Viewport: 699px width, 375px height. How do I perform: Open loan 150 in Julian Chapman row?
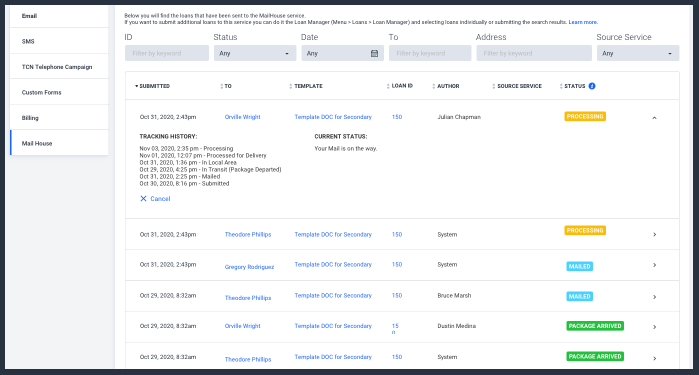[397, 117]
